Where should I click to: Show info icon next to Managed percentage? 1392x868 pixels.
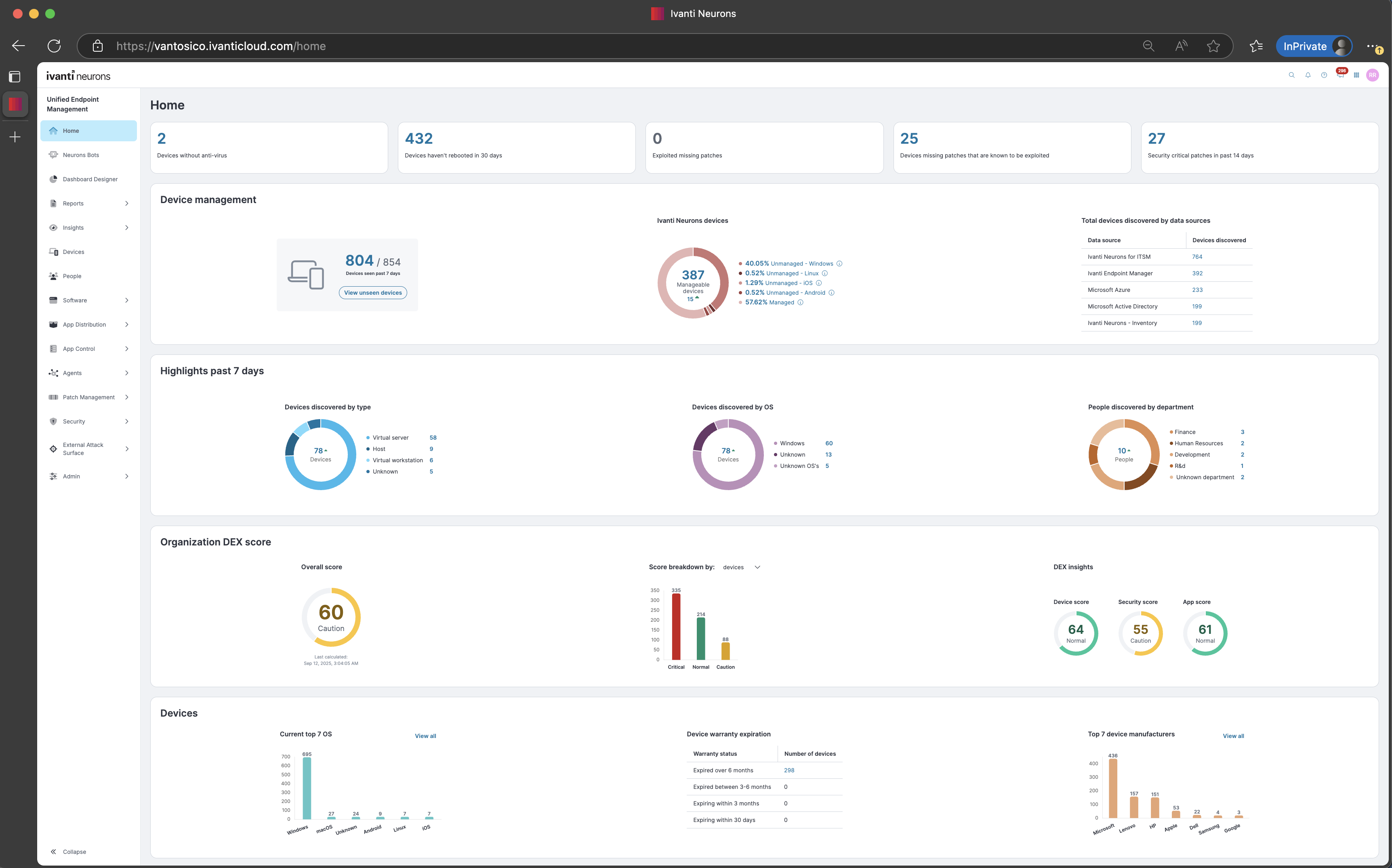801,302
